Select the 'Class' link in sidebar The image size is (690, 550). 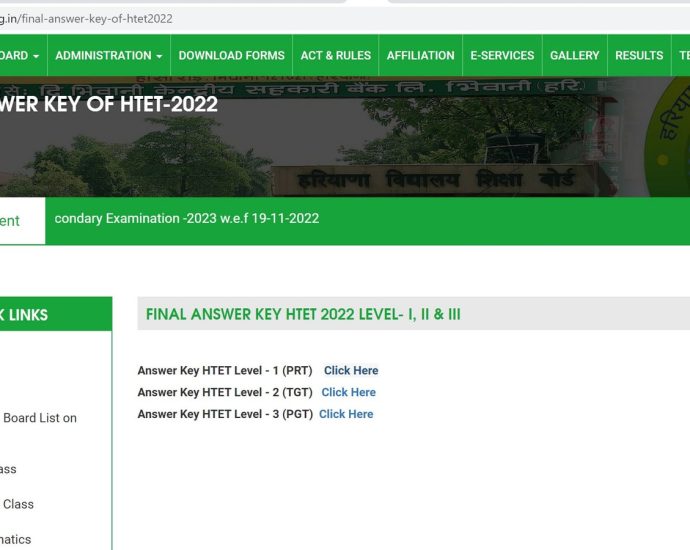[x=18, y=505]
